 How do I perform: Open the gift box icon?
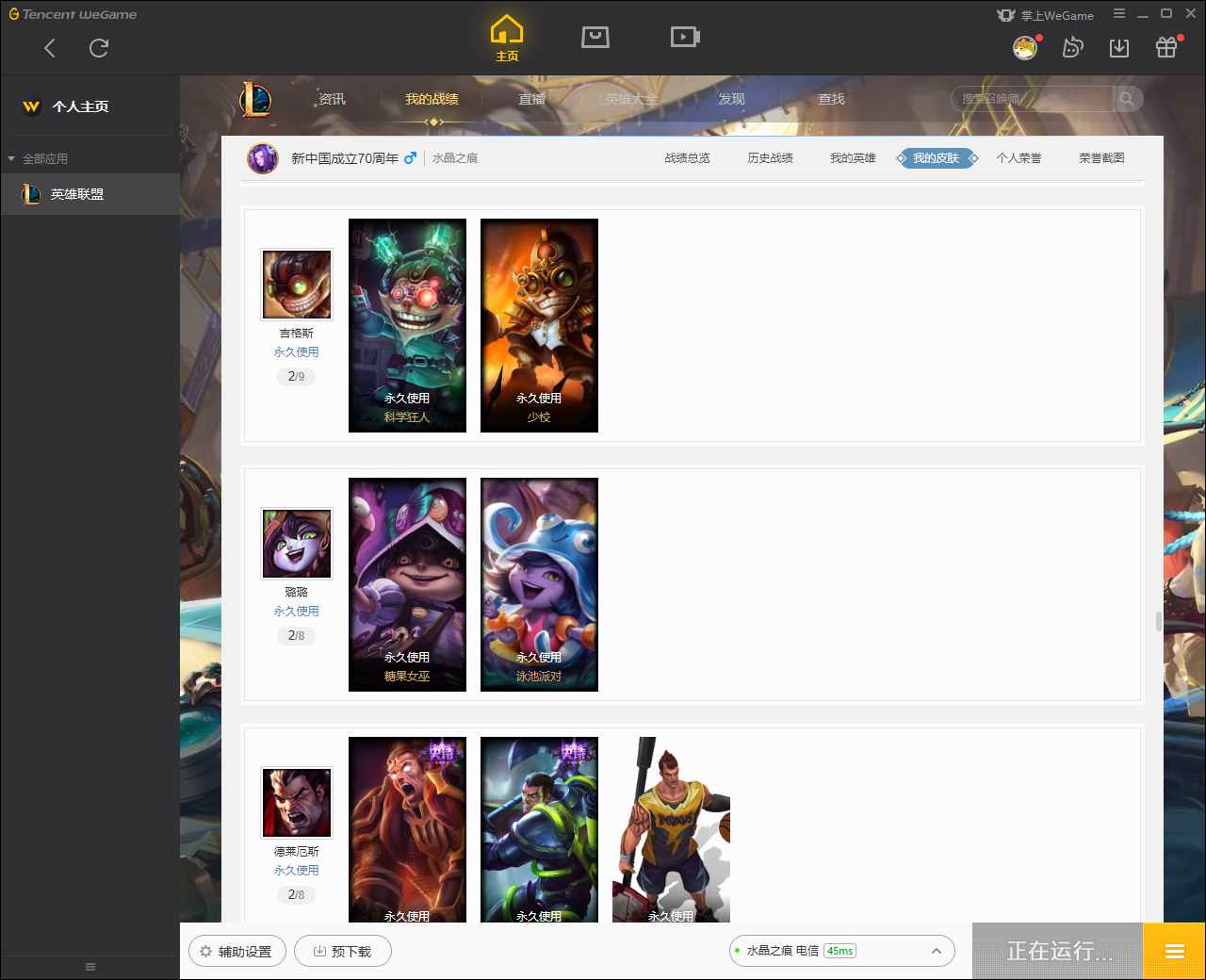click(1166, 47)
